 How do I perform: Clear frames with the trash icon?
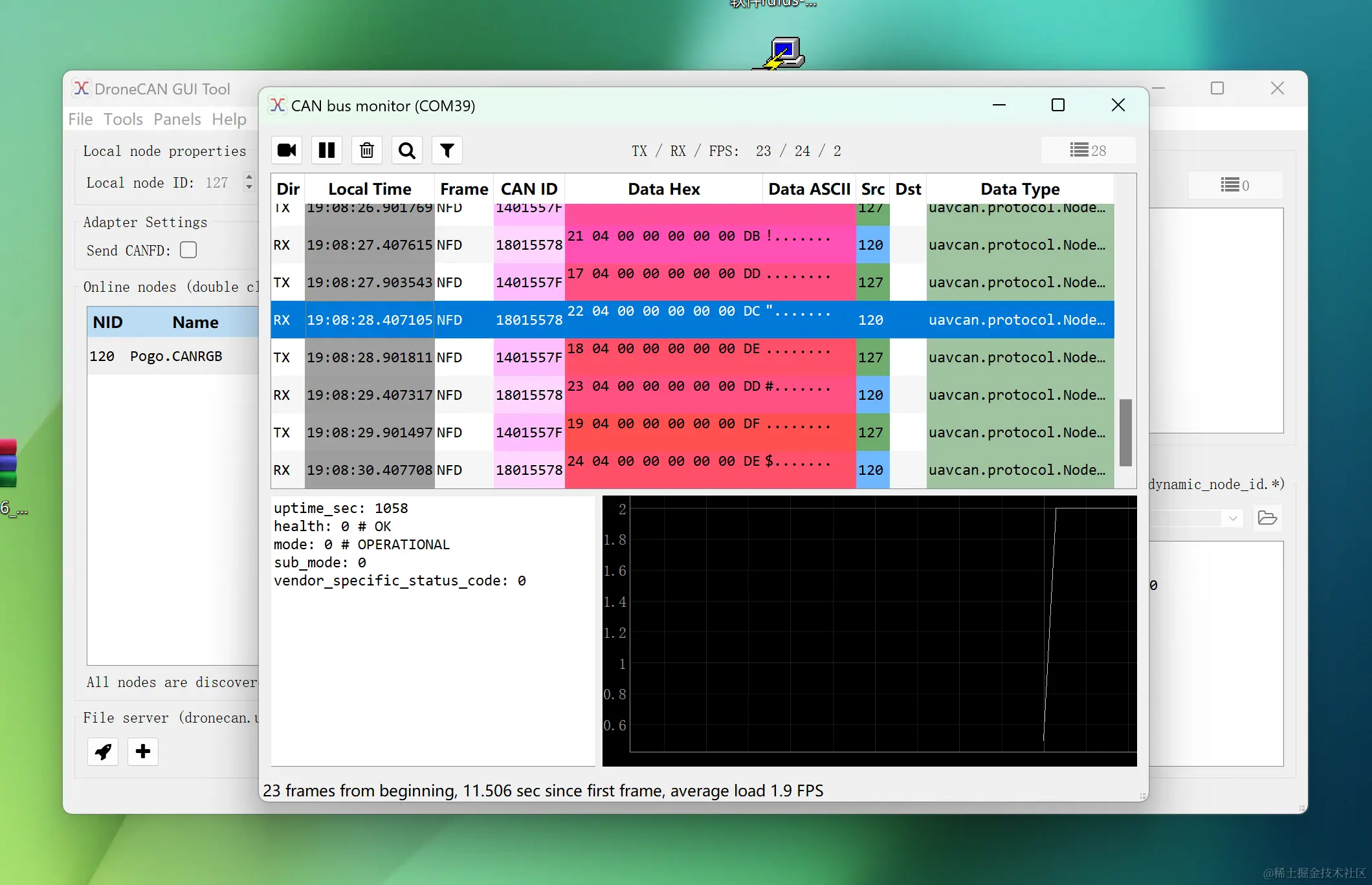(x=367, y=151)
